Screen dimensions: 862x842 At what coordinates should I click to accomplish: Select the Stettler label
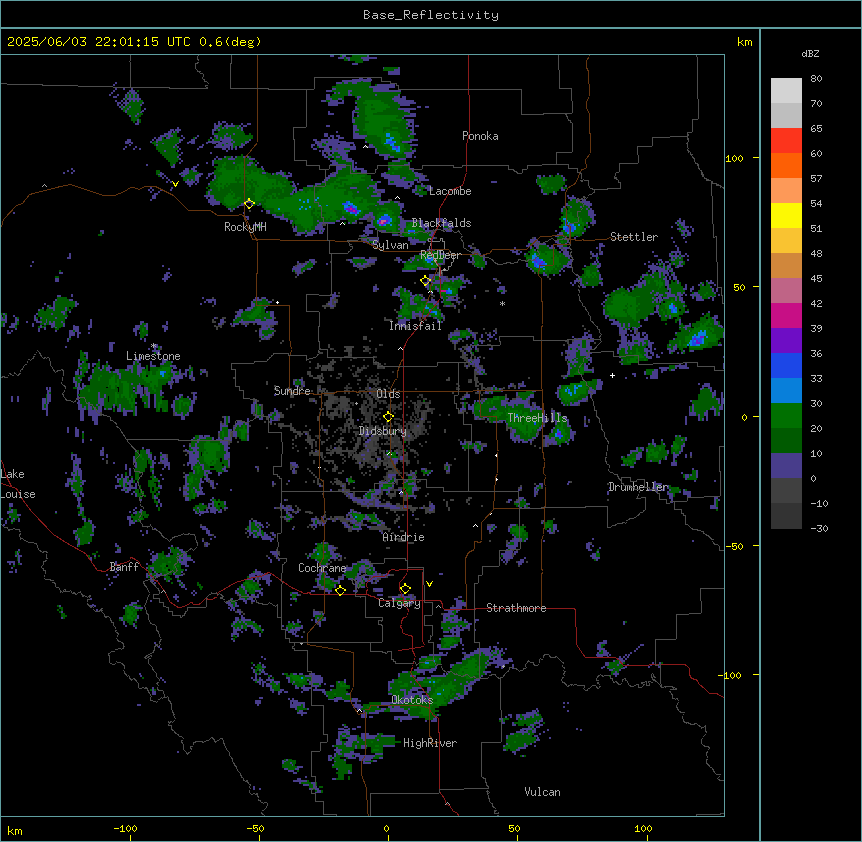point(634,237)
